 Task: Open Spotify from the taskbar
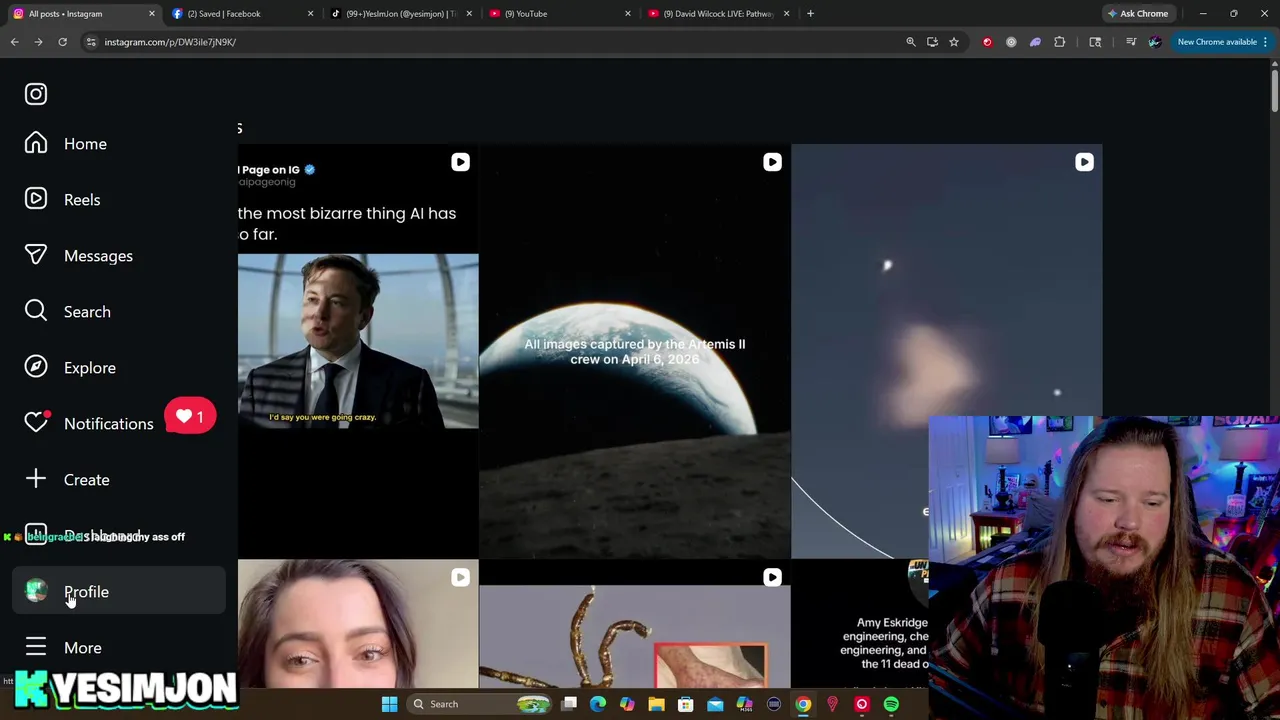click(x=891, y=704)
